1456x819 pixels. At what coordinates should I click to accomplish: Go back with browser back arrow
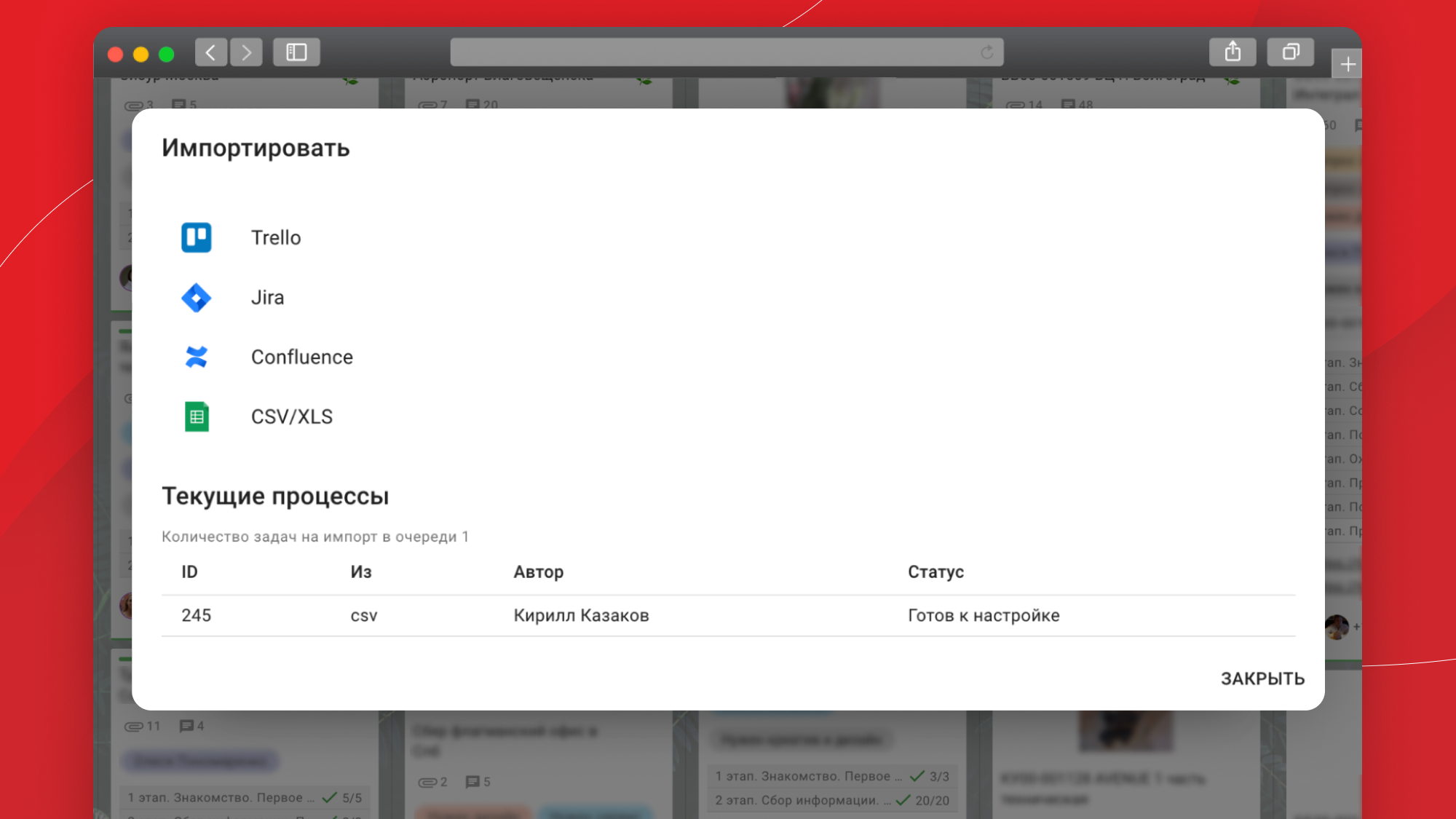pos(211,52)
